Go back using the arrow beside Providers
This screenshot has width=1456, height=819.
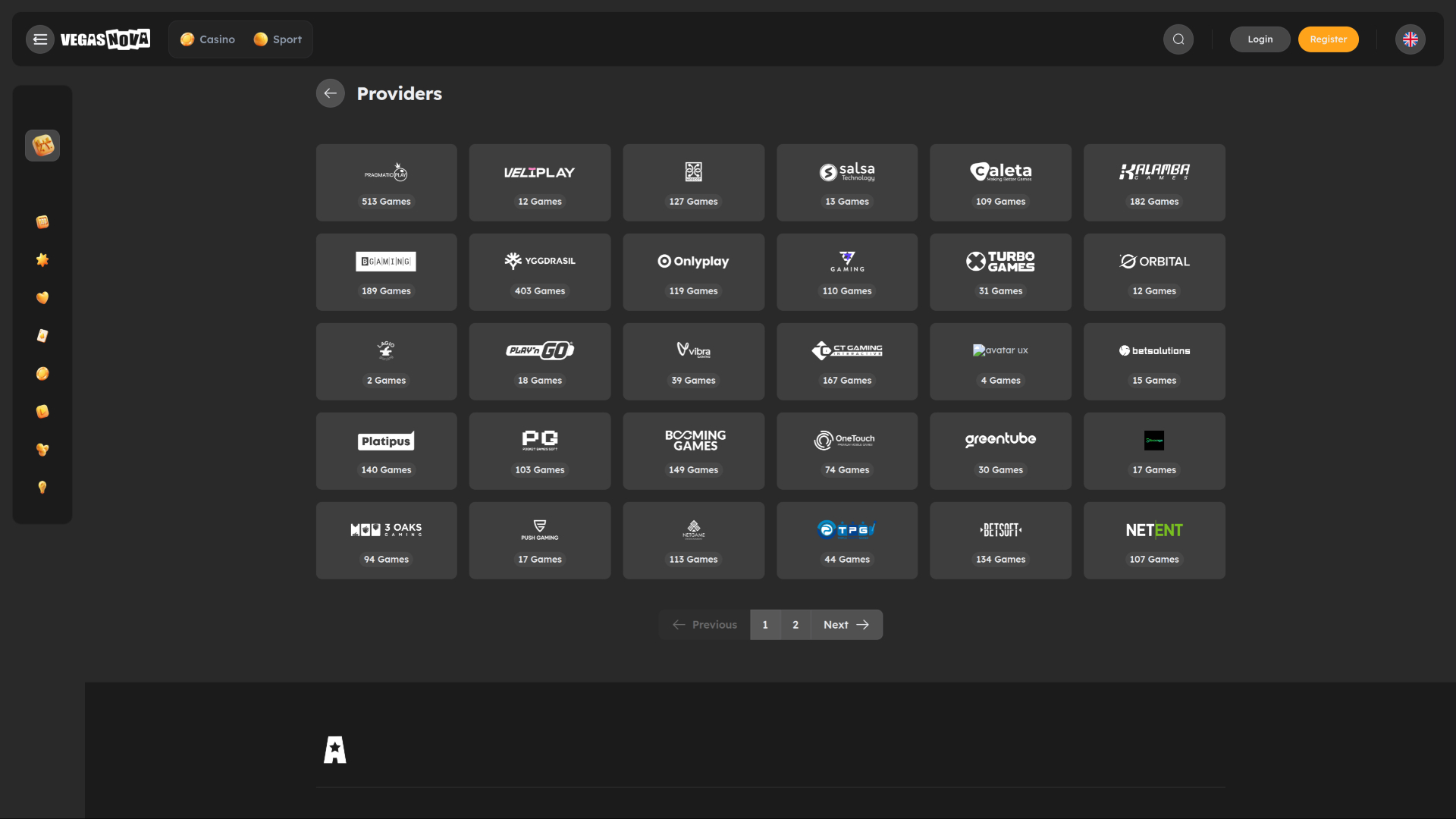pyautogui.click(x=330, y=93)
